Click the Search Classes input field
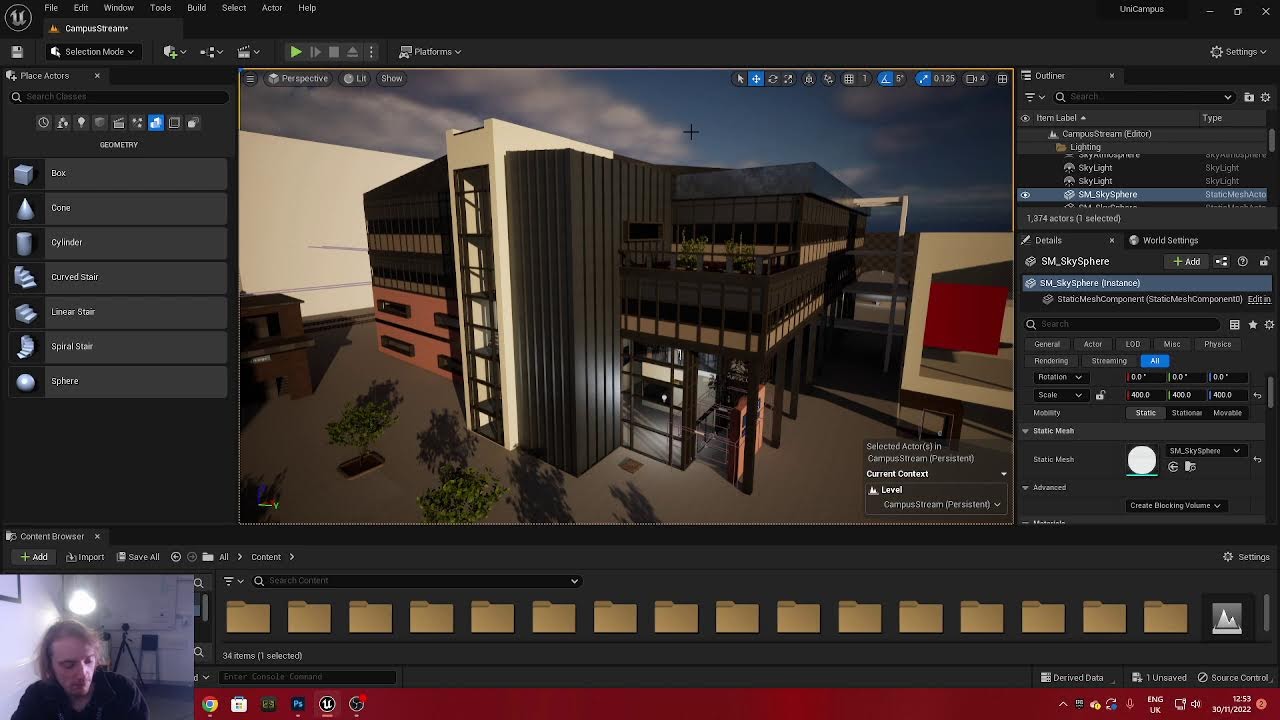This screenshot has height=720, width=1280. pyautogui.click(x=119, y=96)
